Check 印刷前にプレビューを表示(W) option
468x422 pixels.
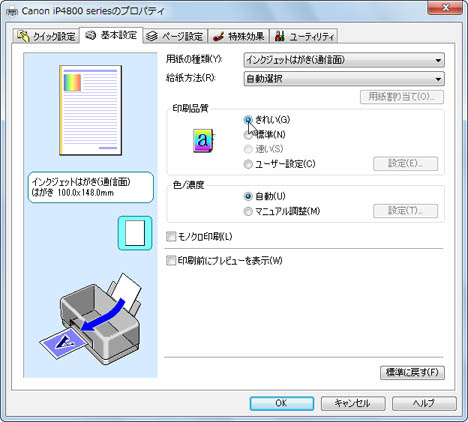tap(171, 260)
